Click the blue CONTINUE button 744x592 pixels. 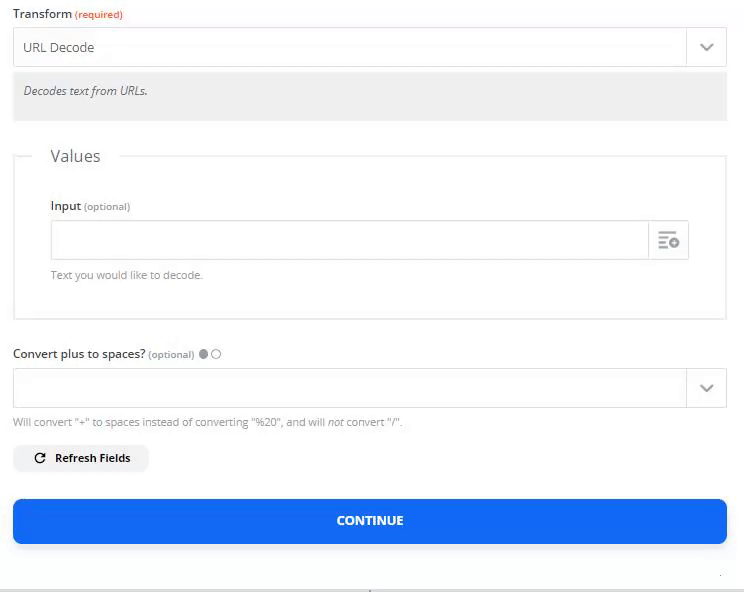point(370,521)
